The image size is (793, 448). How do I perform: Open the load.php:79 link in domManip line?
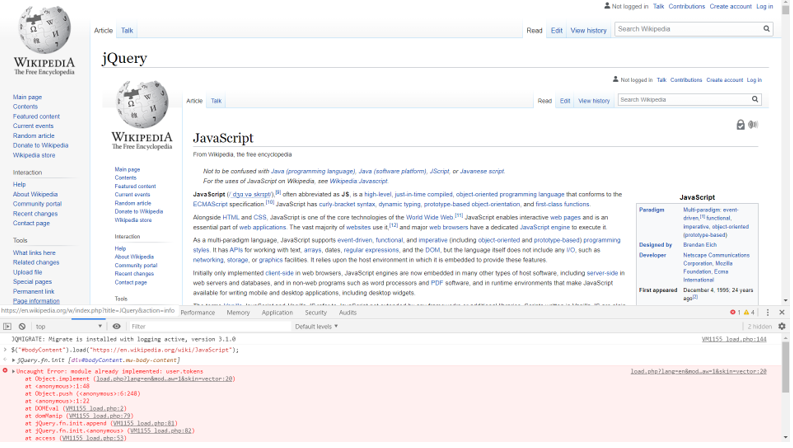tap(99, 417)
